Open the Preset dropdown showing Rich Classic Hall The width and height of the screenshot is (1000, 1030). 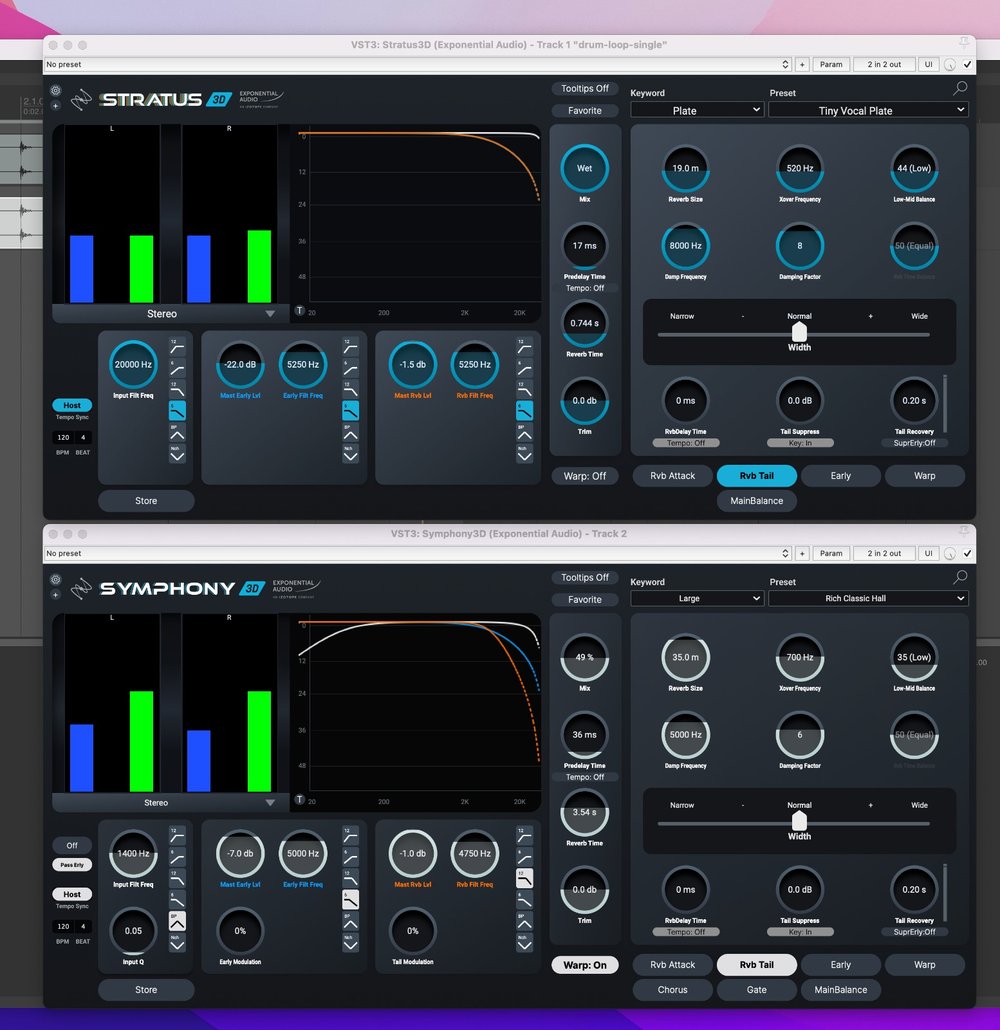[867, 598]
